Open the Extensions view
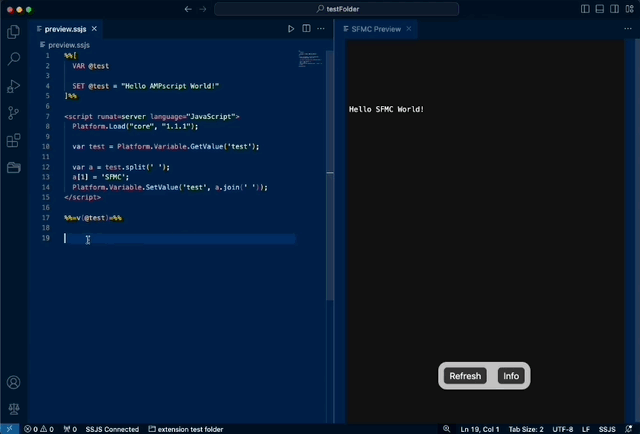The height and width of the screenshot is (434, 640). (x=13, y=140)
